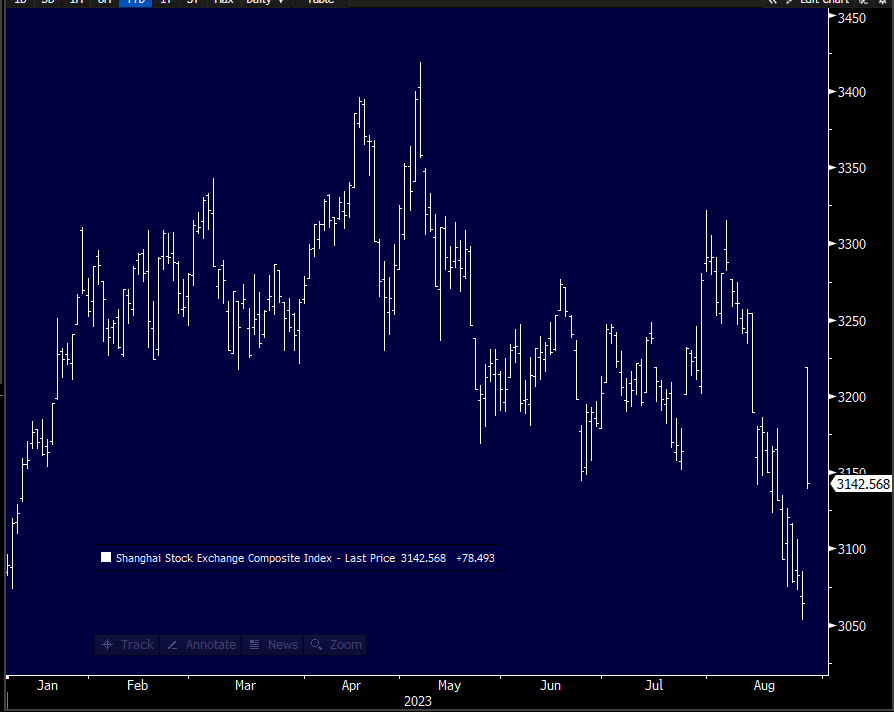Click the Feb label on date axis
This screenshot has height=712, width=894.
pyautogui.click(x=137, y=685)
